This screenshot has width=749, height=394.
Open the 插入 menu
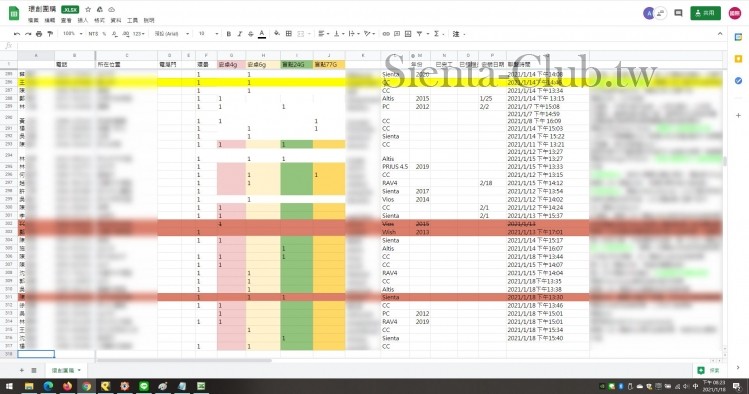click(83, 21)
